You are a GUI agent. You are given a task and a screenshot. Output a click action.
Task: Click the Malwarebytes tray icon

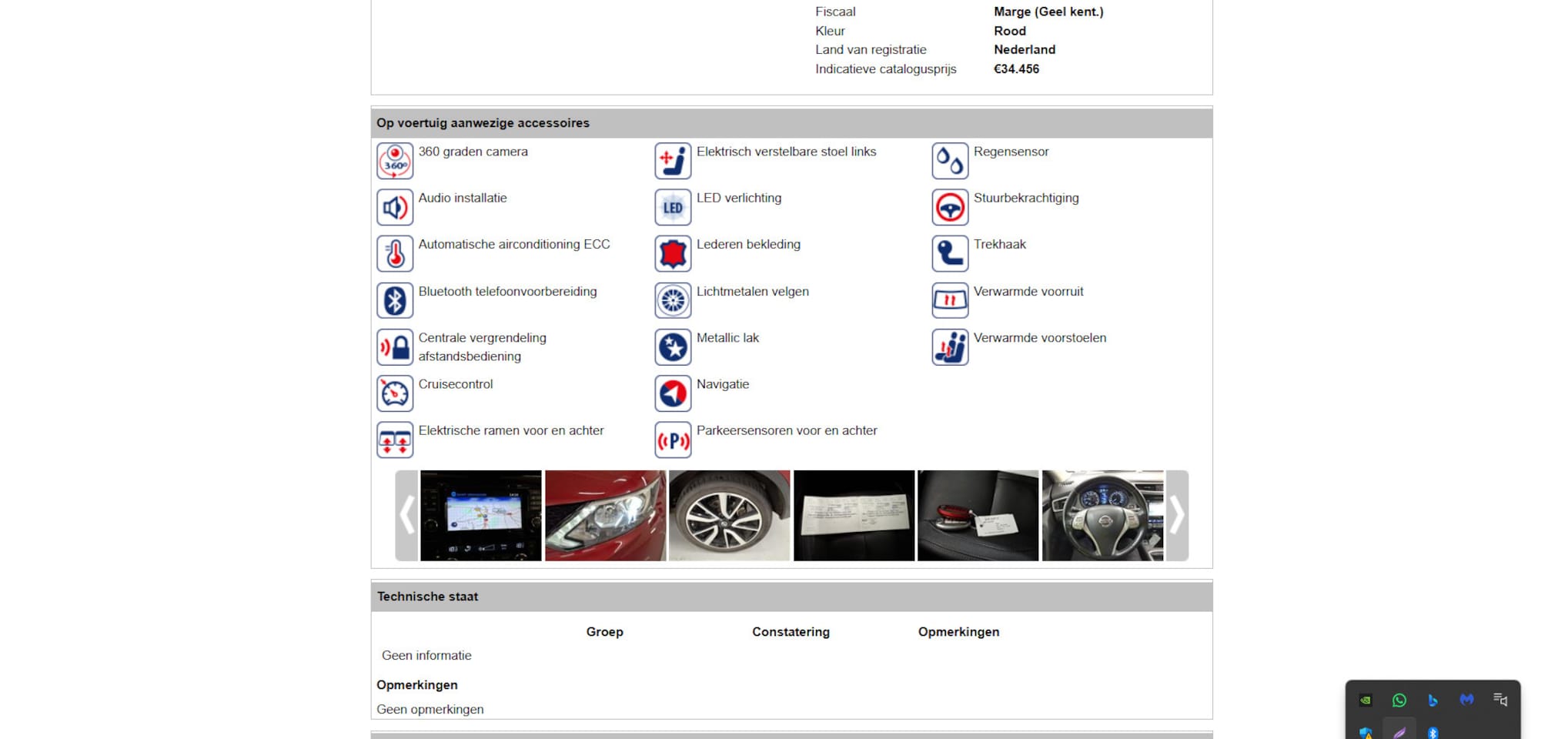click(1466, 700)
